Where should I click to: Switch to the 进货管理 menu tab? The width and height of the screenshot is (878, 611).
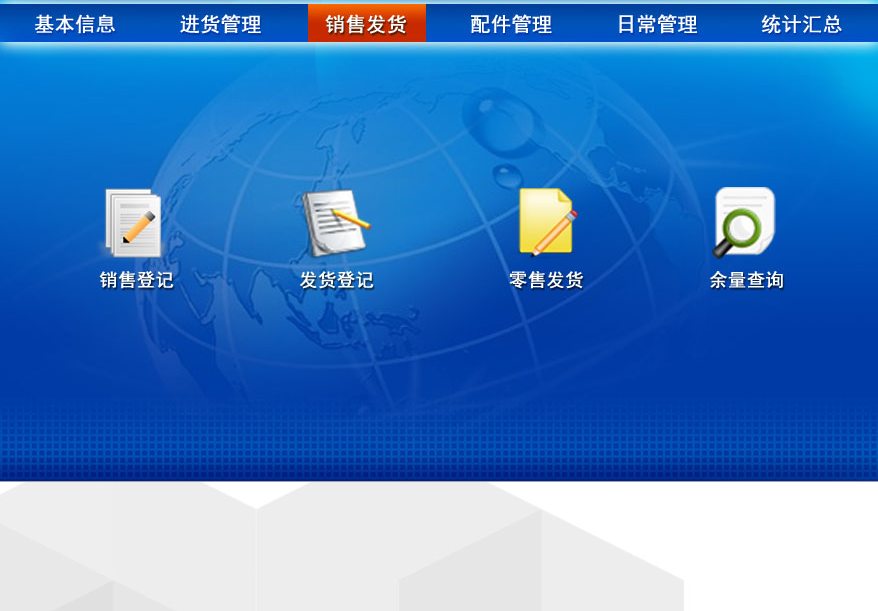point(221,24)
